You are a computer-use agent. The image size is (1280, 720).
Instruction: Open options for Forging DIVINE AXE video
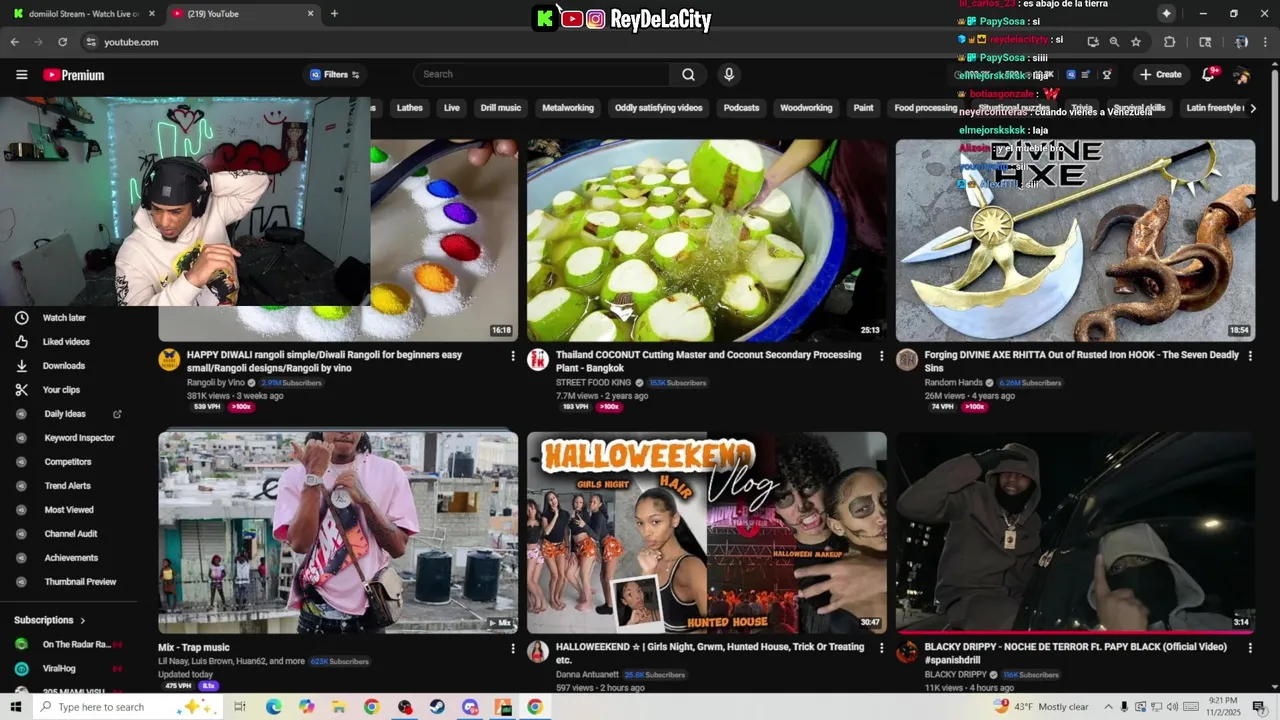point(1250,356)
